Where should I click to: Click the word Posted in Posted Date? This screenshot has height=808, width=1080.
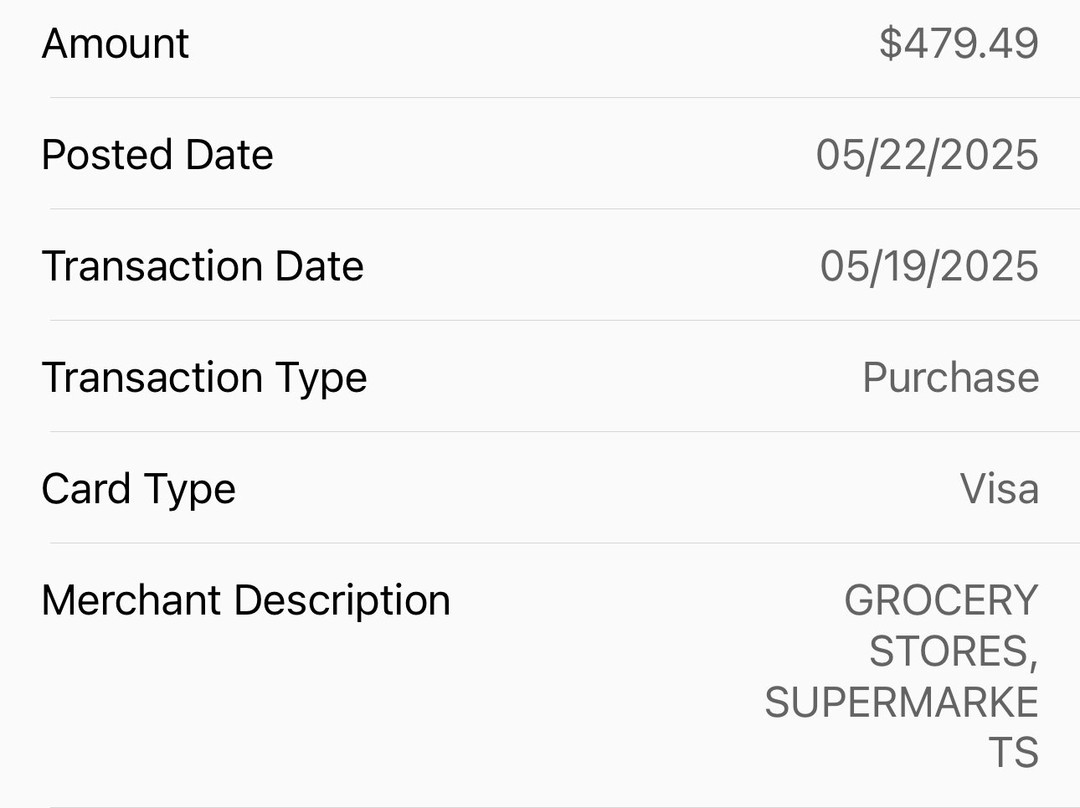pos(106,155)
